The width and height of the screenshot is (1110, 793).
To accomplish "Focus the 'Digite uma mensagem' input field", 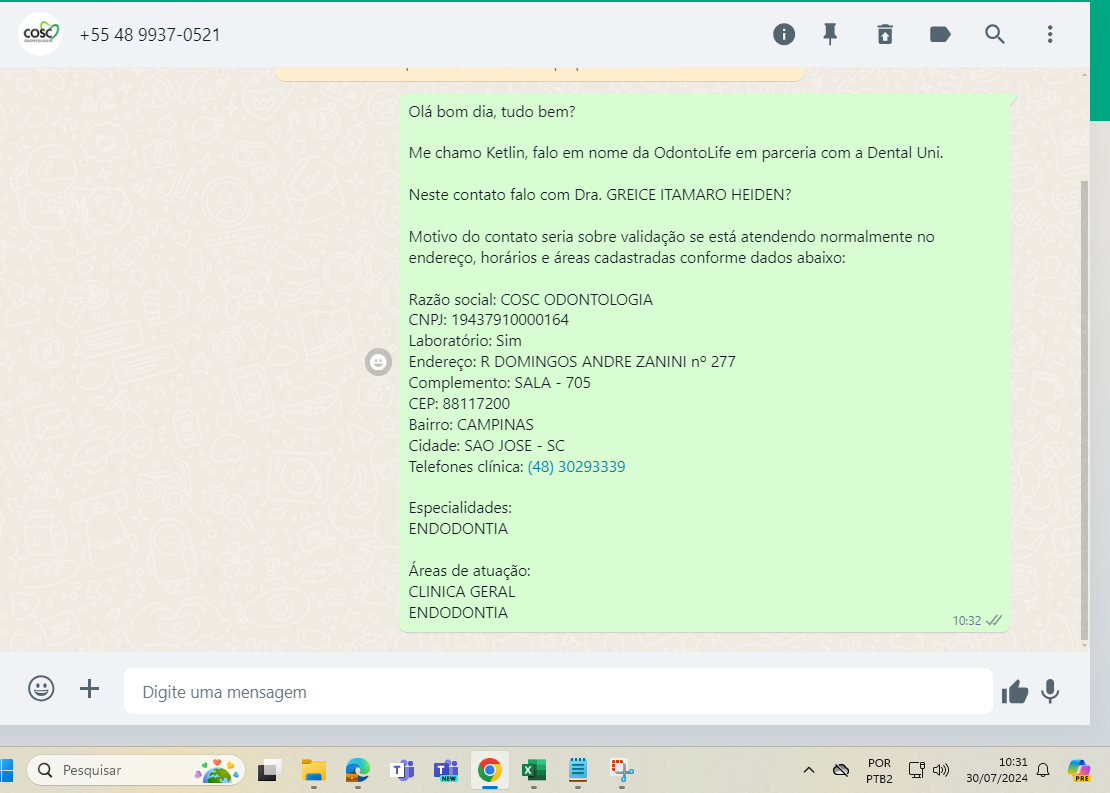I will coord(558,692).
